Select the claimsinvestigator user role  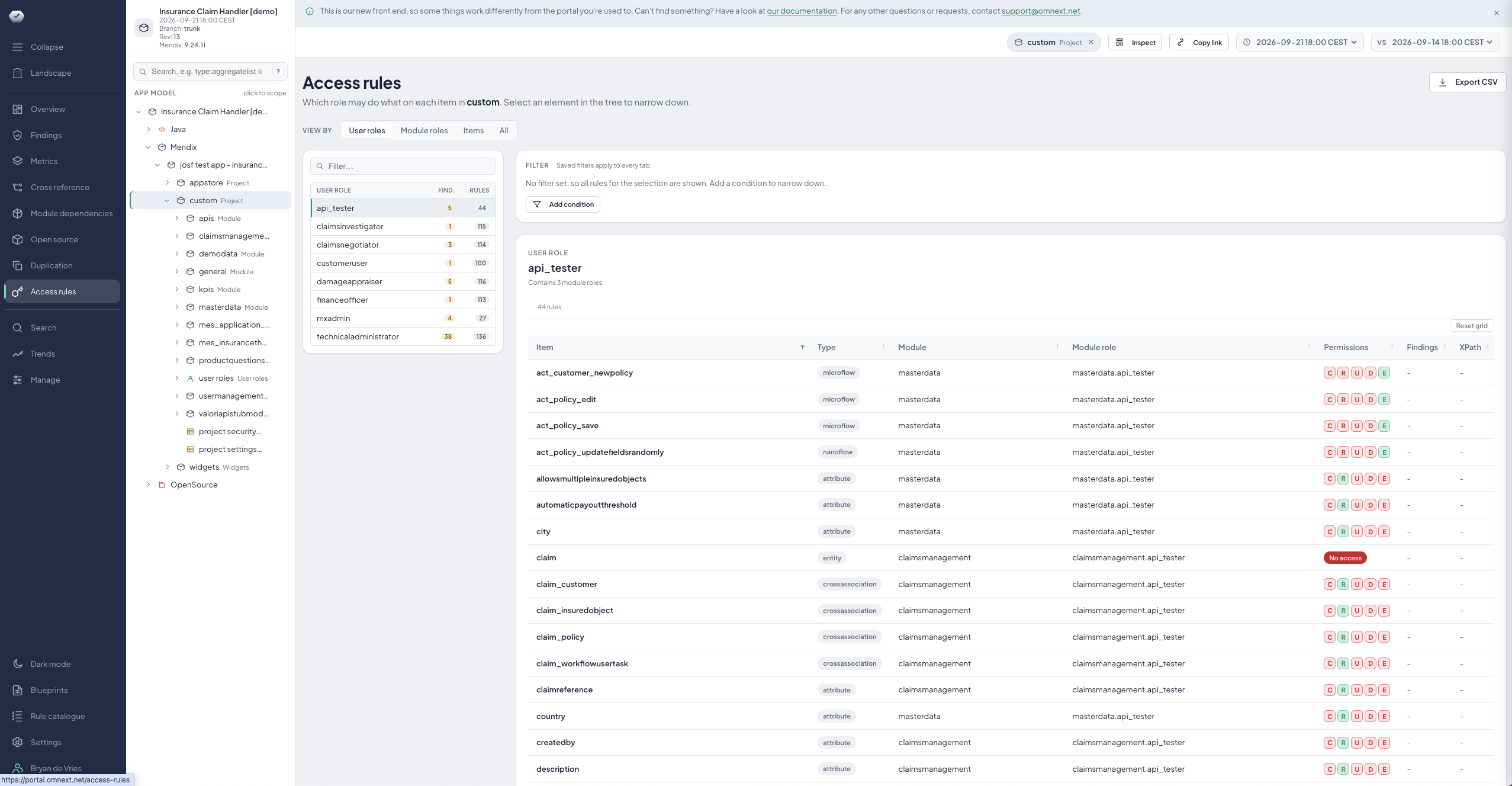[403, 226]
